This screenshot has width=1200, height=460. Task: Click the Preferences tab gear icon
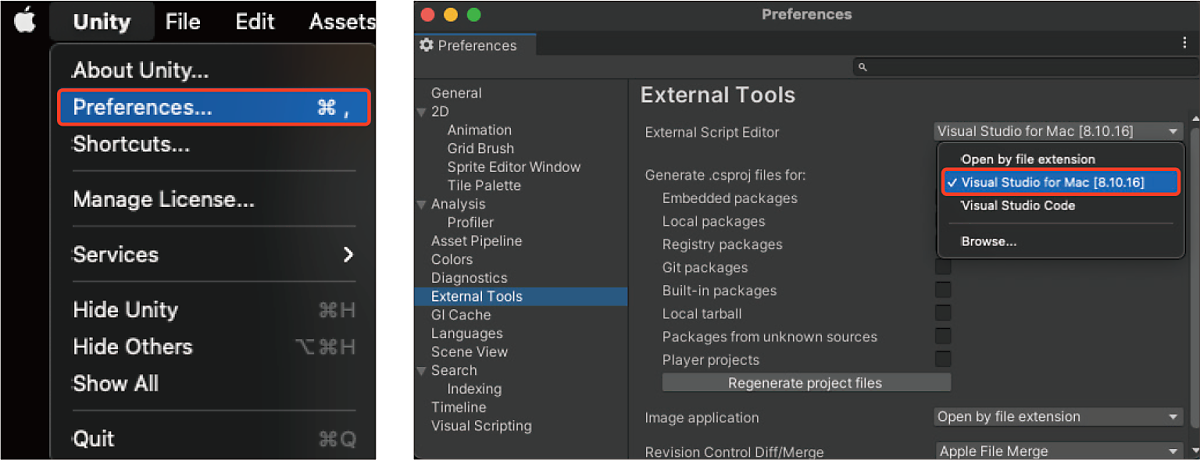[427, 45]
